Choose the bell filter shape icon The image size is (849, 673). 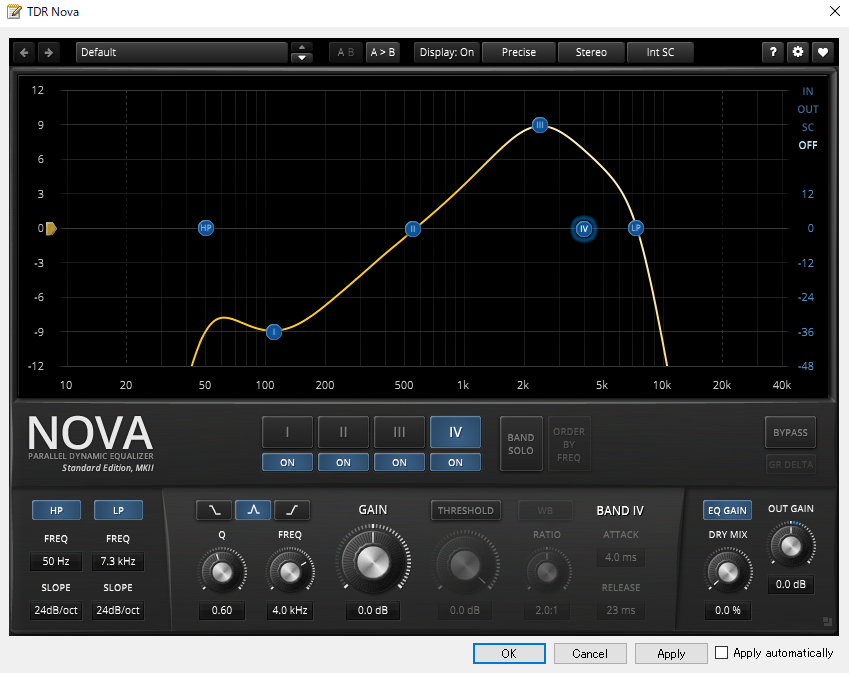tap(253, 510)
